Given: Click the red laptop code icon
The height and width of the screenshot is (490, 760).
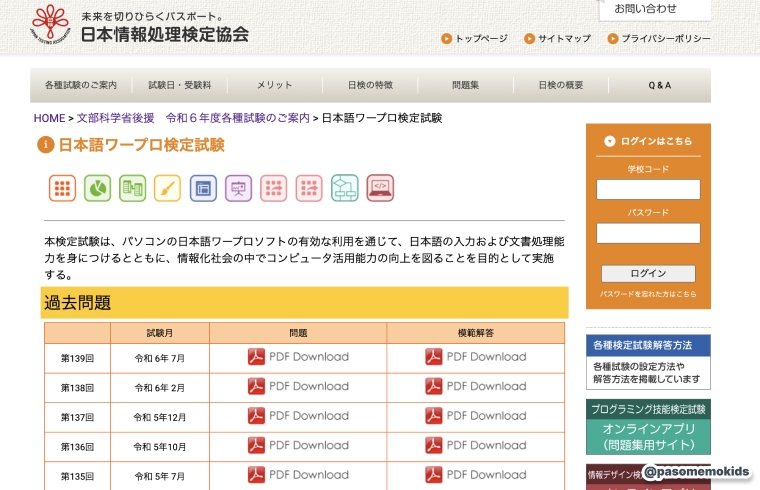Looking at the screenshot, I should [x=380, y=188].
